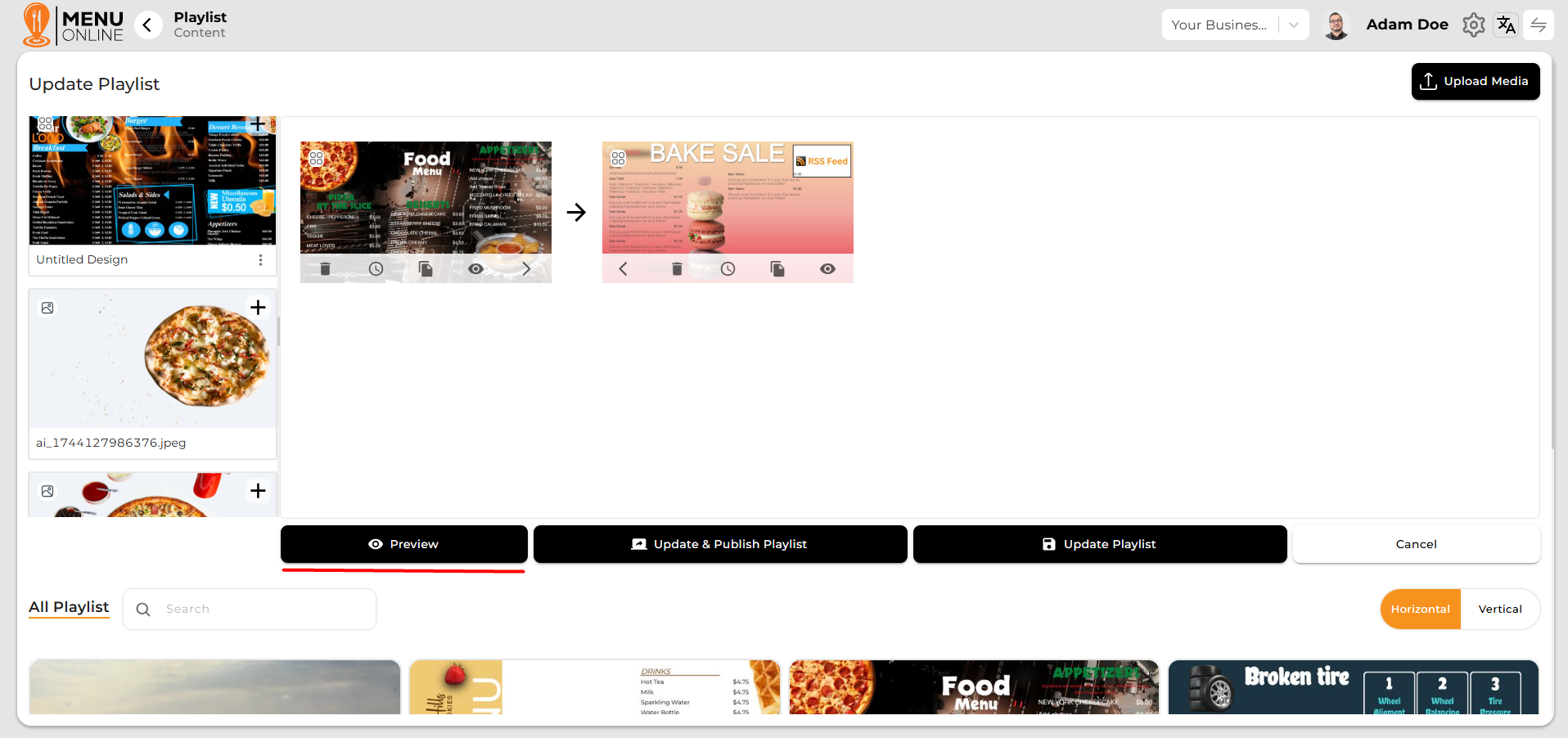Screen dimensions: 1568x738
Task: Open the language translation icon
Action: (x=1506, y=25)
